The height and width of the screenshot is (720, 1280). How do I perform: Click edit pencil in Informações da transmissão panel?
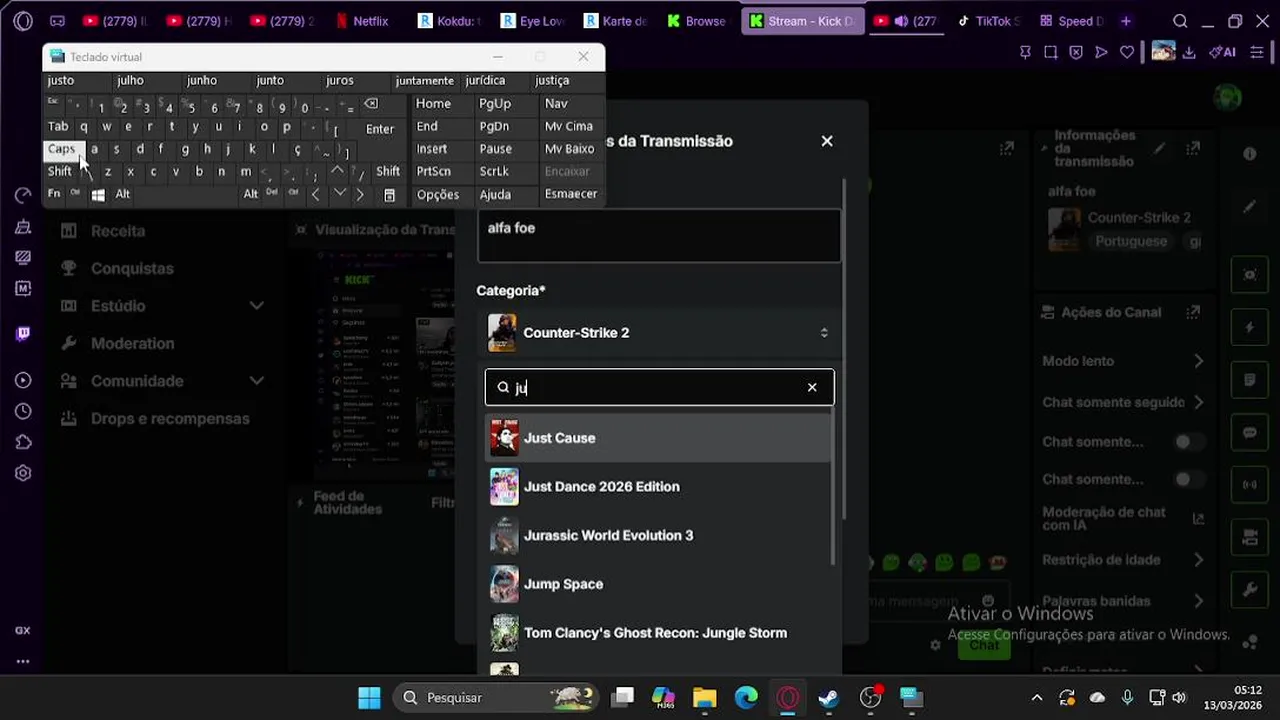(1159, 148)
